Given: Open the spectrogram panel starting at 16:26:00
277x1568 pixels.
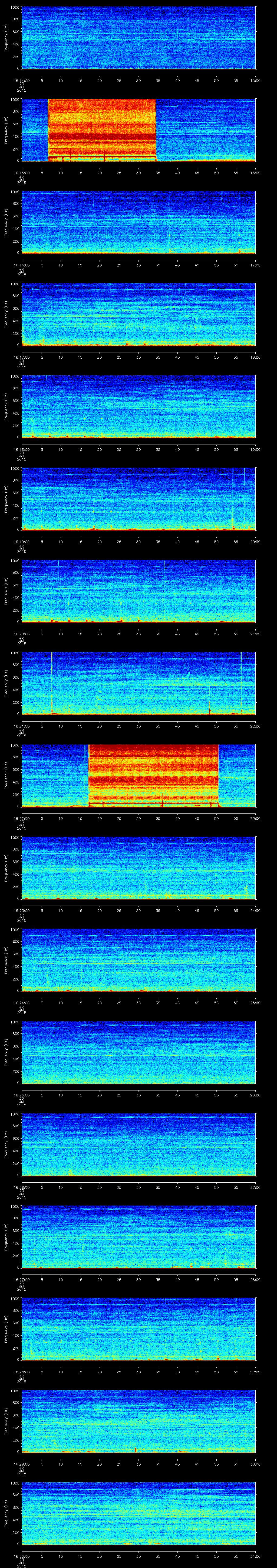Looking at the screenshot, I should (x=138, y=1144).
